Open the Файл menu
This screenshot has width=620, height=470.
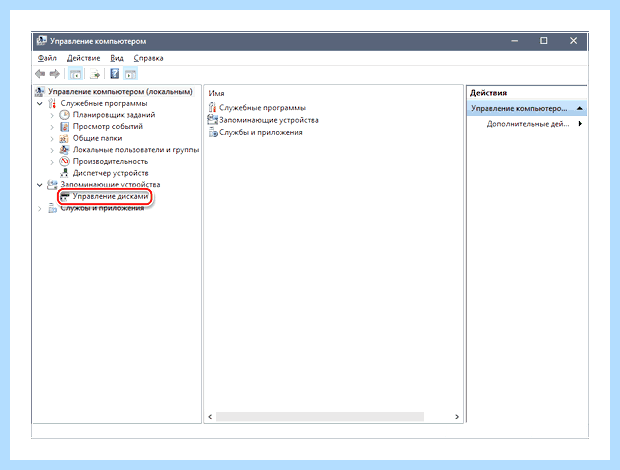point(47,58)
